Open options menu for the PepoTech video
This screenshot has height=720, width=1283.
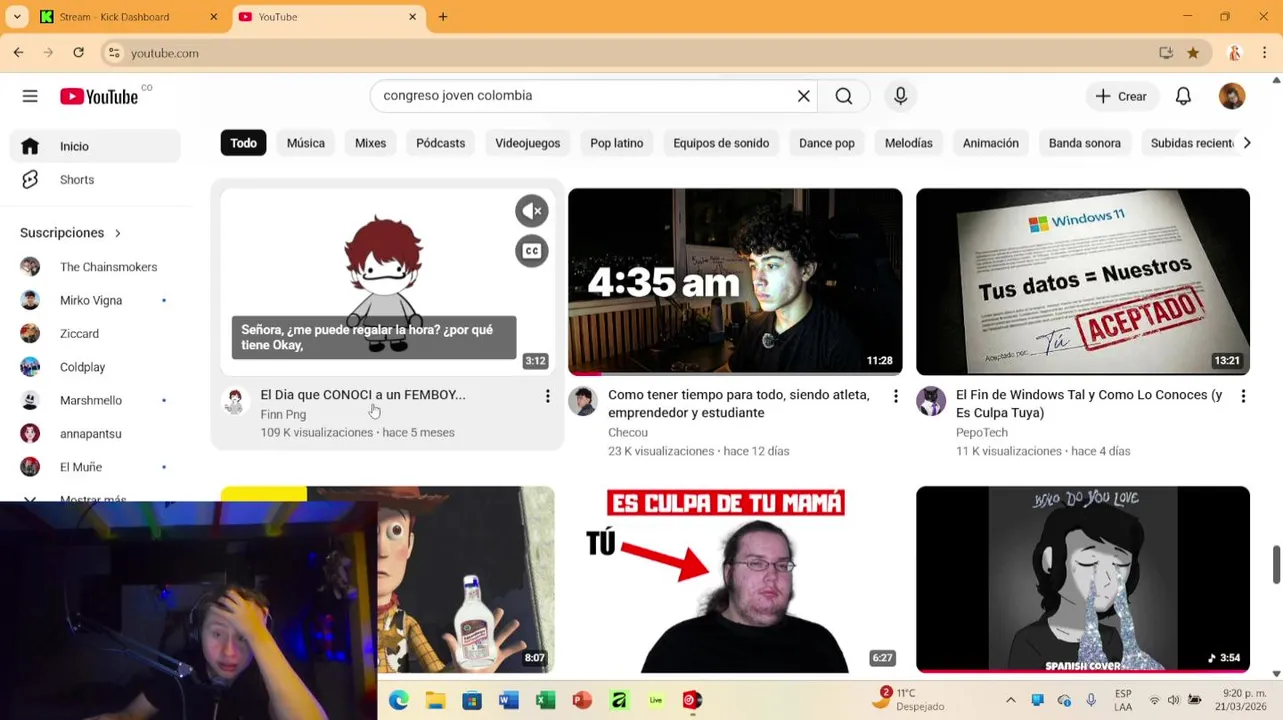(1243, 397)
